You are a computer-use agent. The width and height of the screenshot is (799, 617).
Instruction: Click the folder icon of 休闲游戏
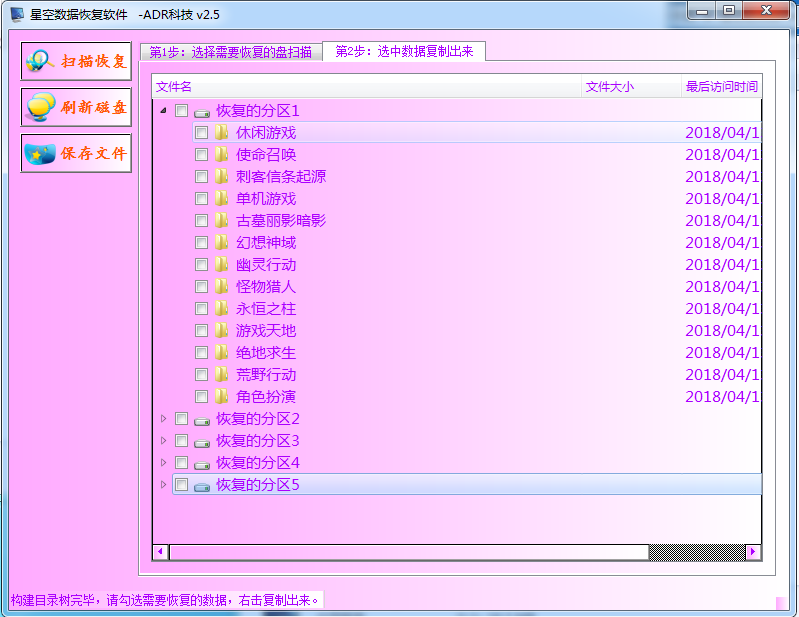coord(221,132)
